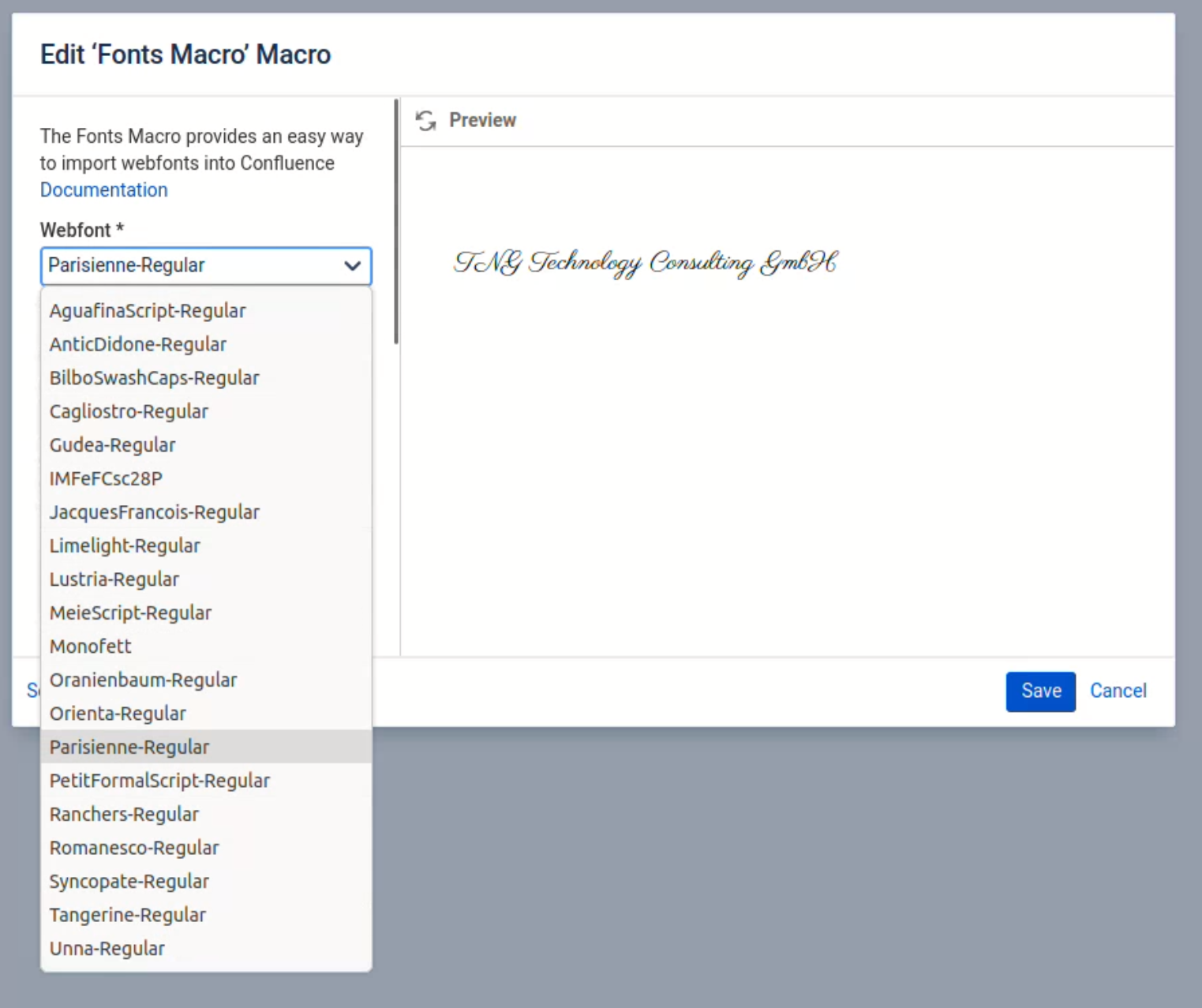Cancel editing the macro

(x=1118, y=691)
